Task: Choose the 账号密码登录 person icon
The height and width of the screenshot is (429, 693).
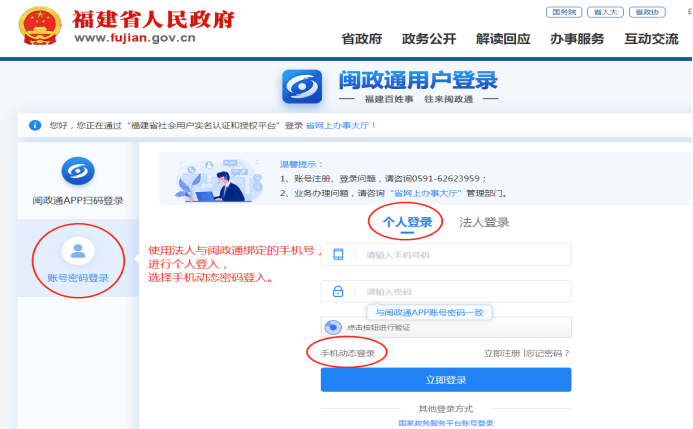Action: pos(77,249)
